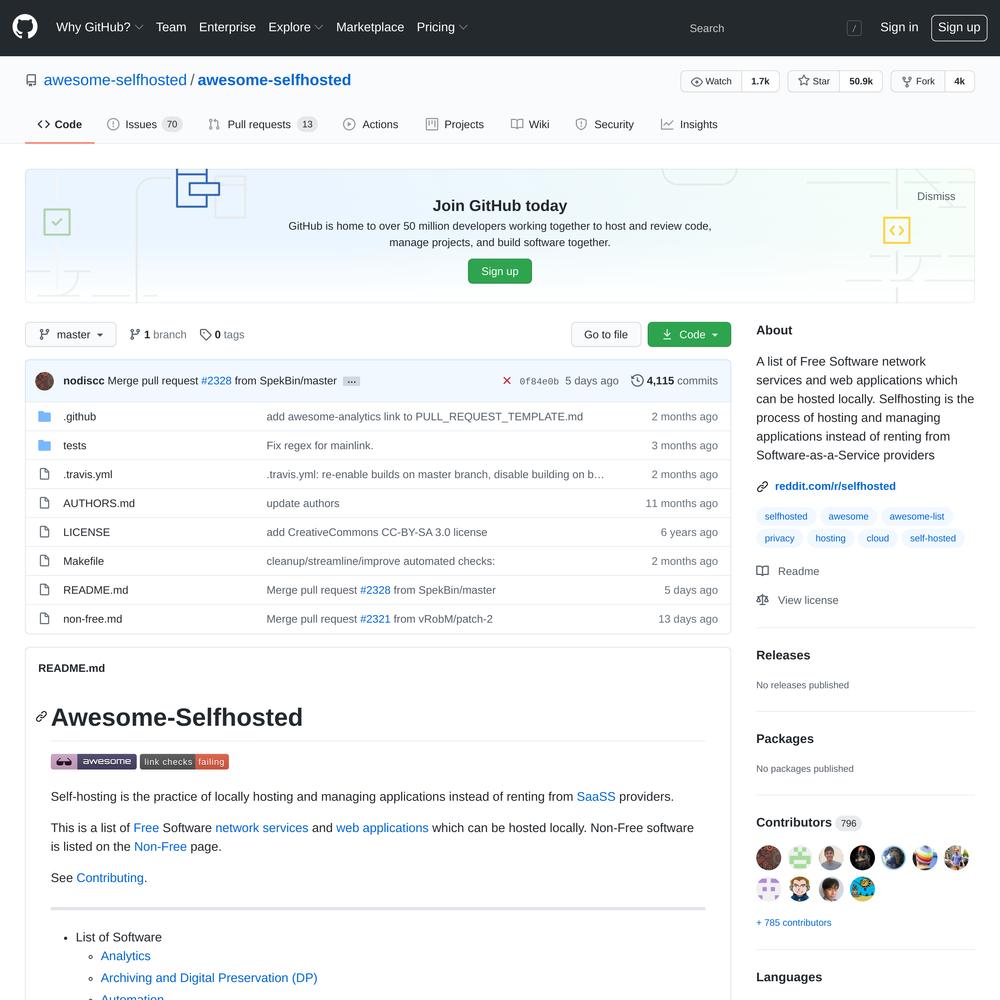This screenshot has height=1000, width=1000.
Task: Click the anchor link icon beside Awesome-Selfhosted heading
Action: pyautogui.click(x=41, y=717)
